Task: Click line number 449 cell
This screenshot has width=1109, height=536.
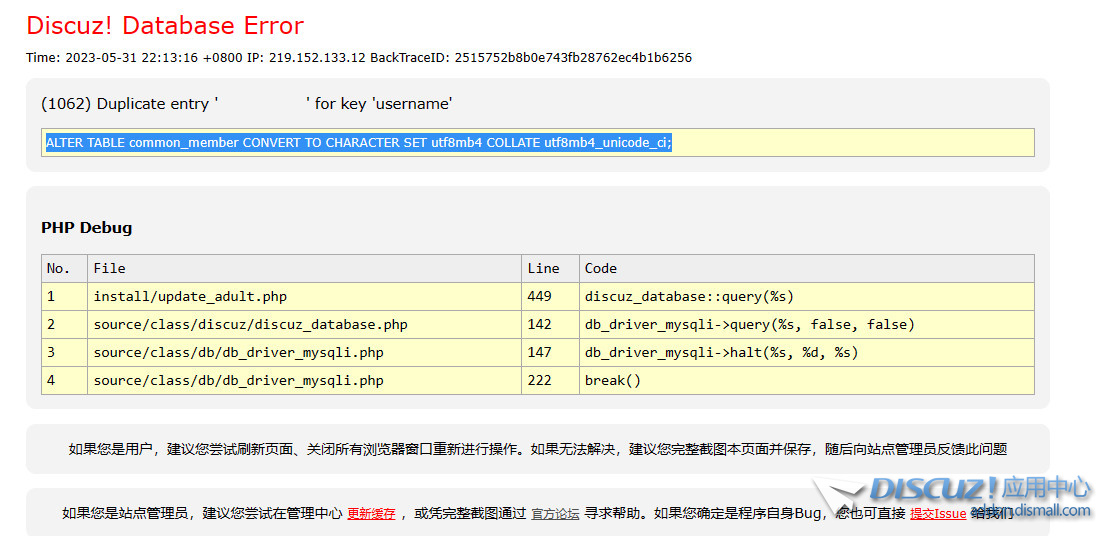Action: click(x=550, y=296)
